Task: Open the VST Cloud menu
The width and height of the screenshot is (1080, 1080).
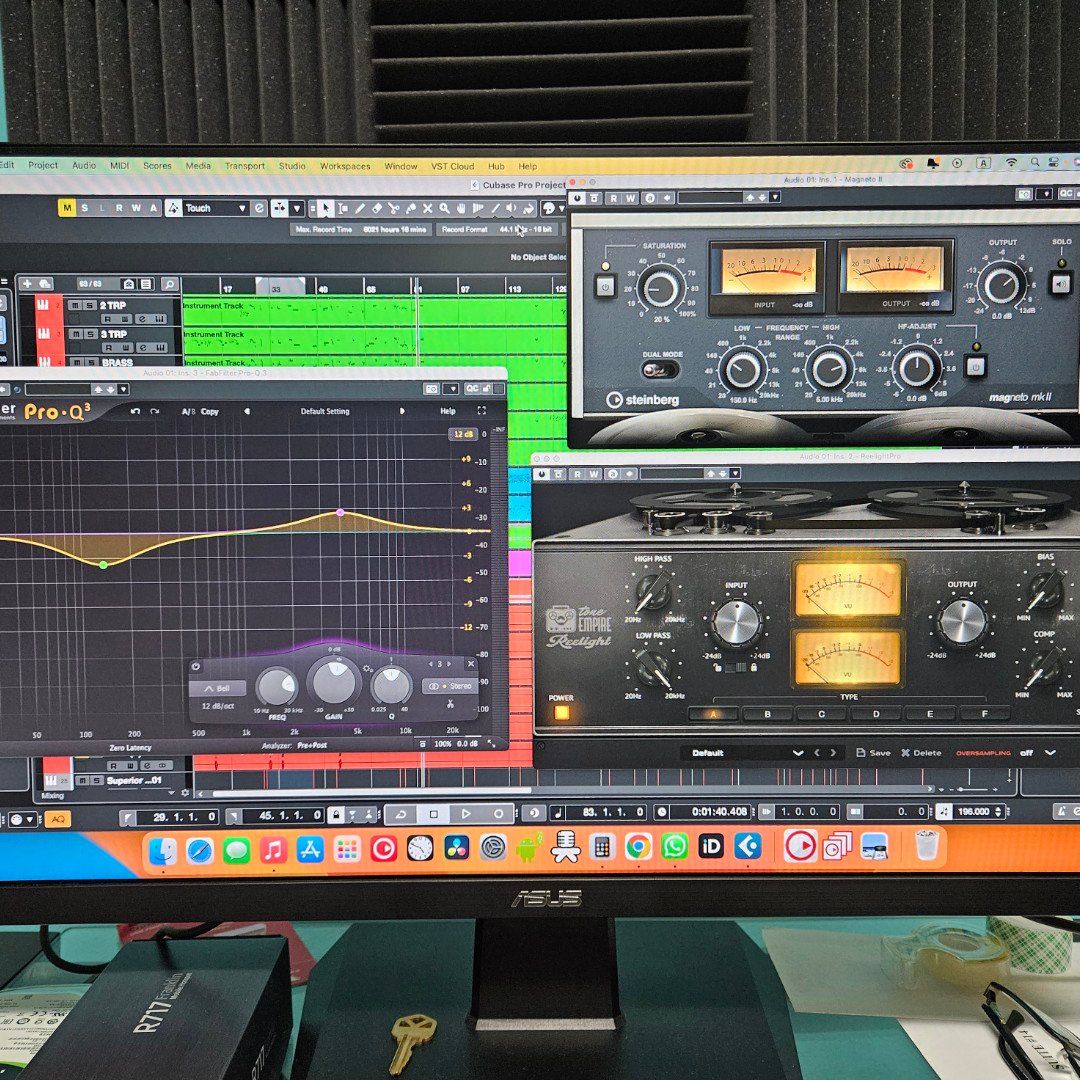Action: (453, 166)
